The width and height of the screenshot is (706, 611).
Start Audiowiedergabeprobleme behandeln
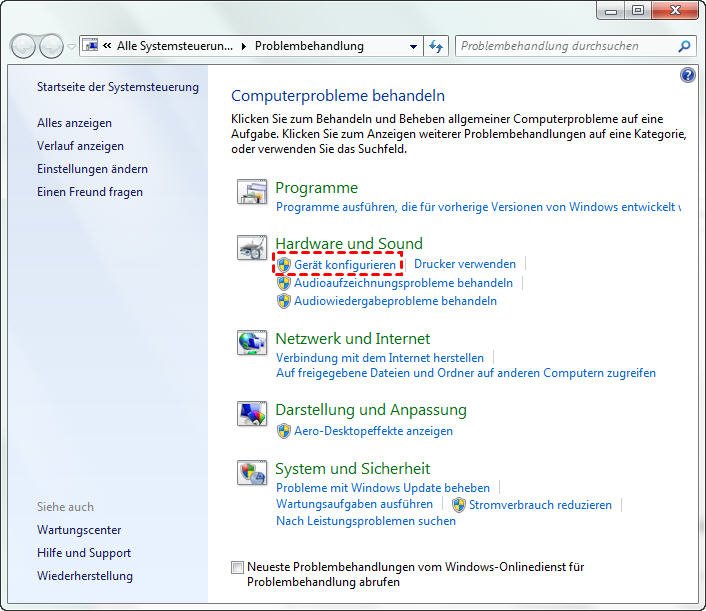coord(395,301)
